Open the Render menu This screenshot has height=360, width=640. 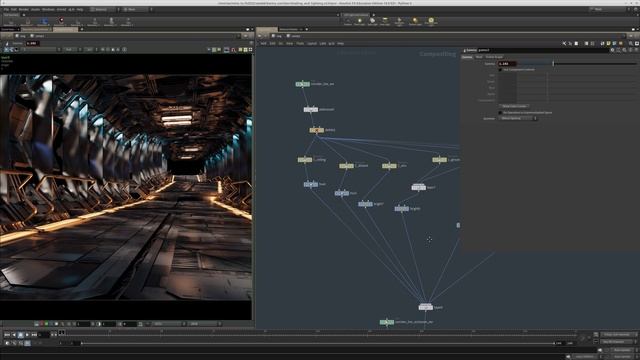tap(24, 9)
